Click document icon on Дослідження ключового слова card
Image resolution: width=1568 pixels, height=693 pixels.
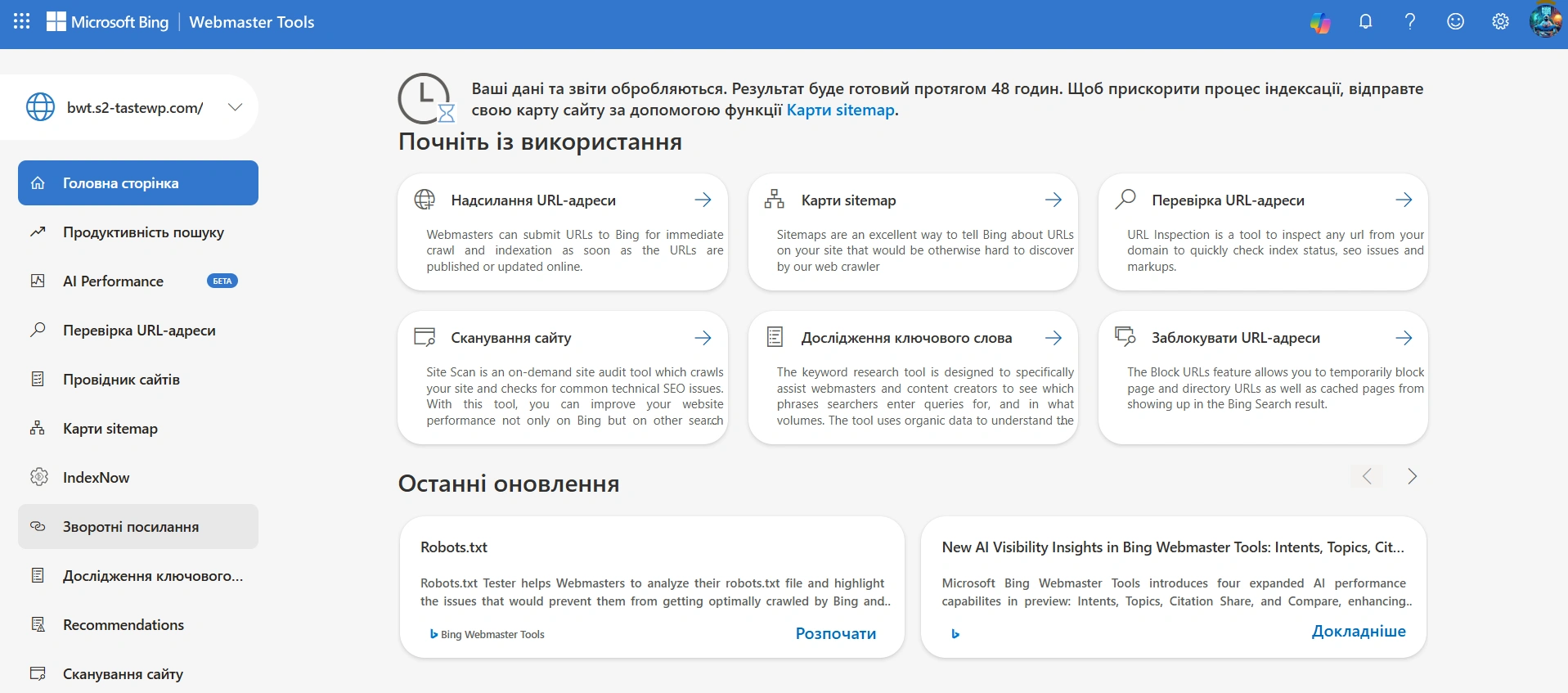775,336
